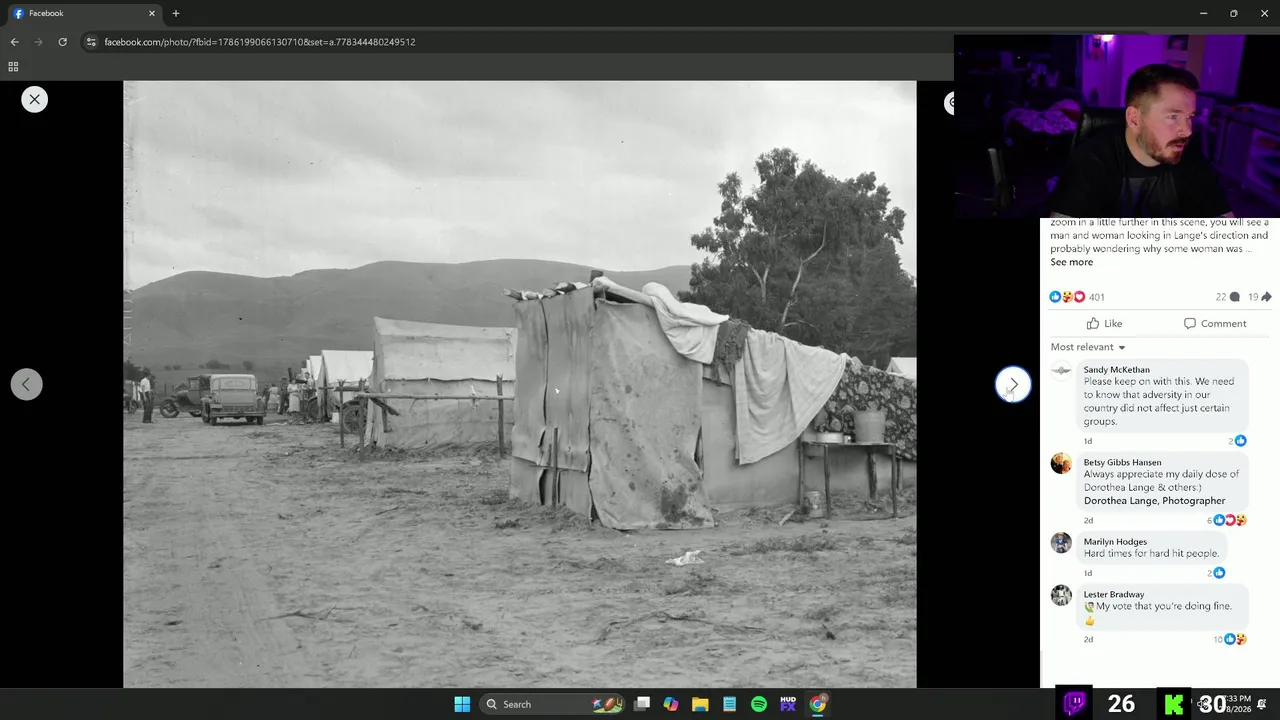Click Marilyn Hodges' avatar
1280x720 pixels.
[1061, 543]
